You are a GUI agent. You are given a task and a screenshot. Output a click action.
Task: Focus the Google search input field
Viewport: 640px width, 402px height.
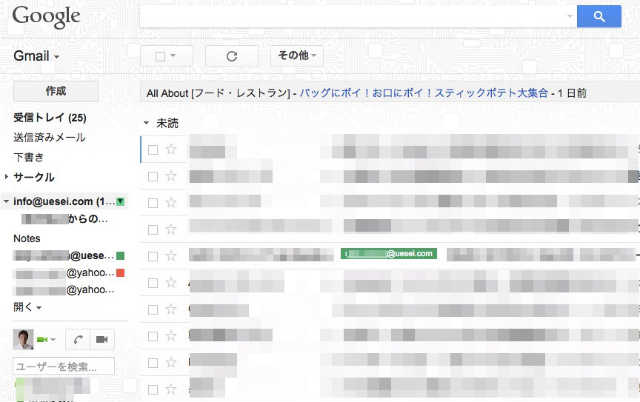pyautogui.click(x=353, y=16)
